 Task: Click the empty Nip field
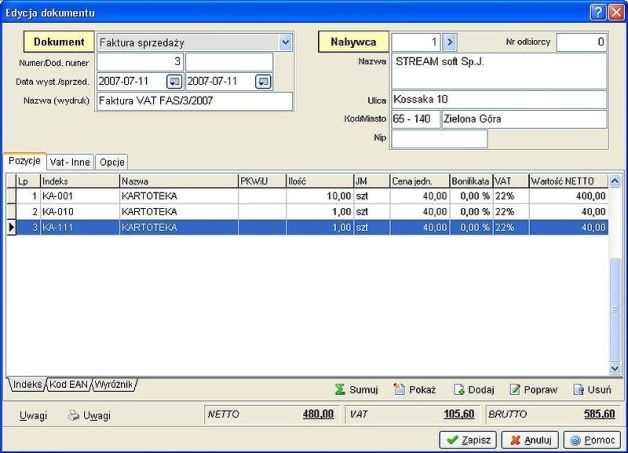click(439, 139)
